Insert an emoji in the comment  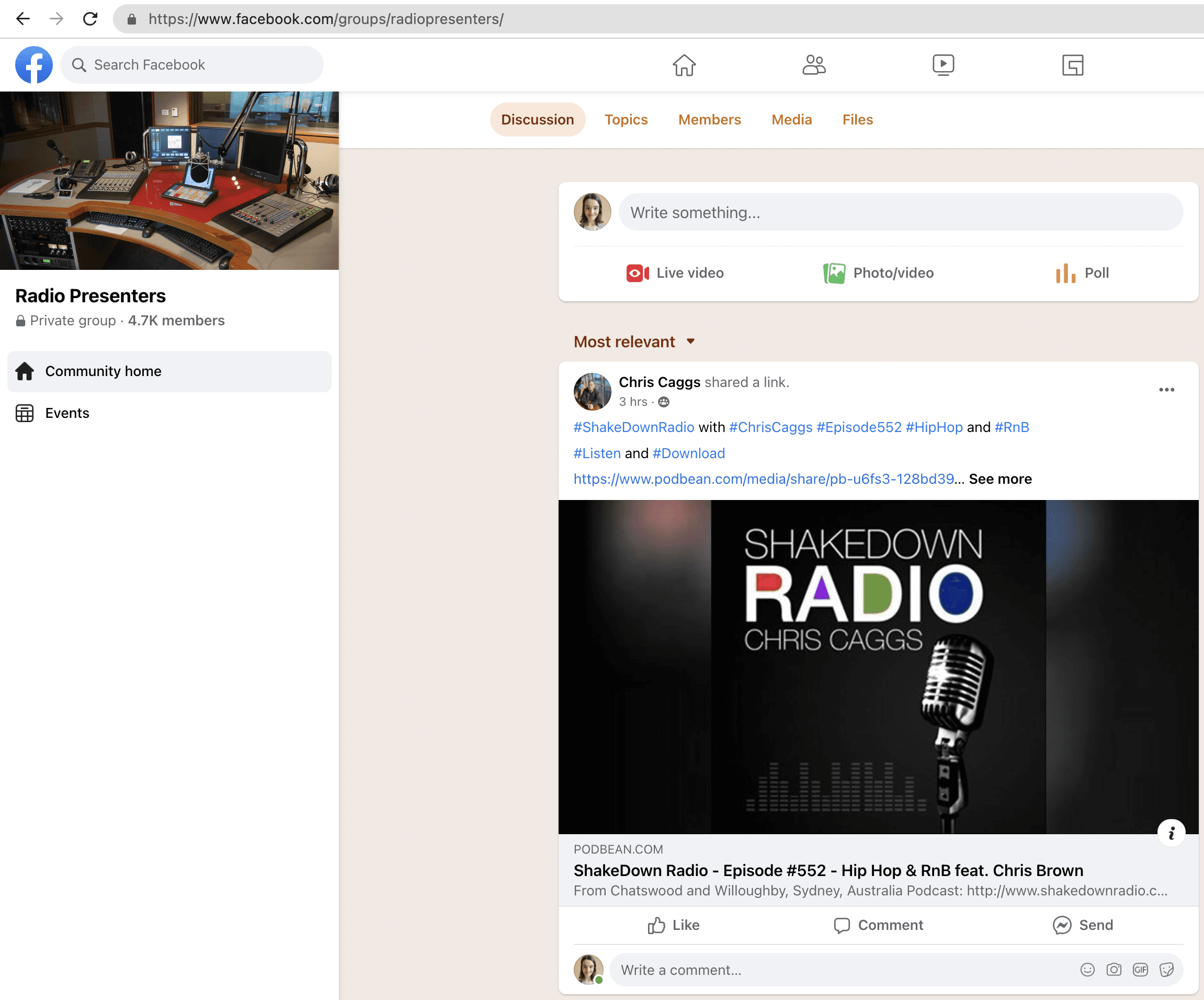pos(1087,970)
